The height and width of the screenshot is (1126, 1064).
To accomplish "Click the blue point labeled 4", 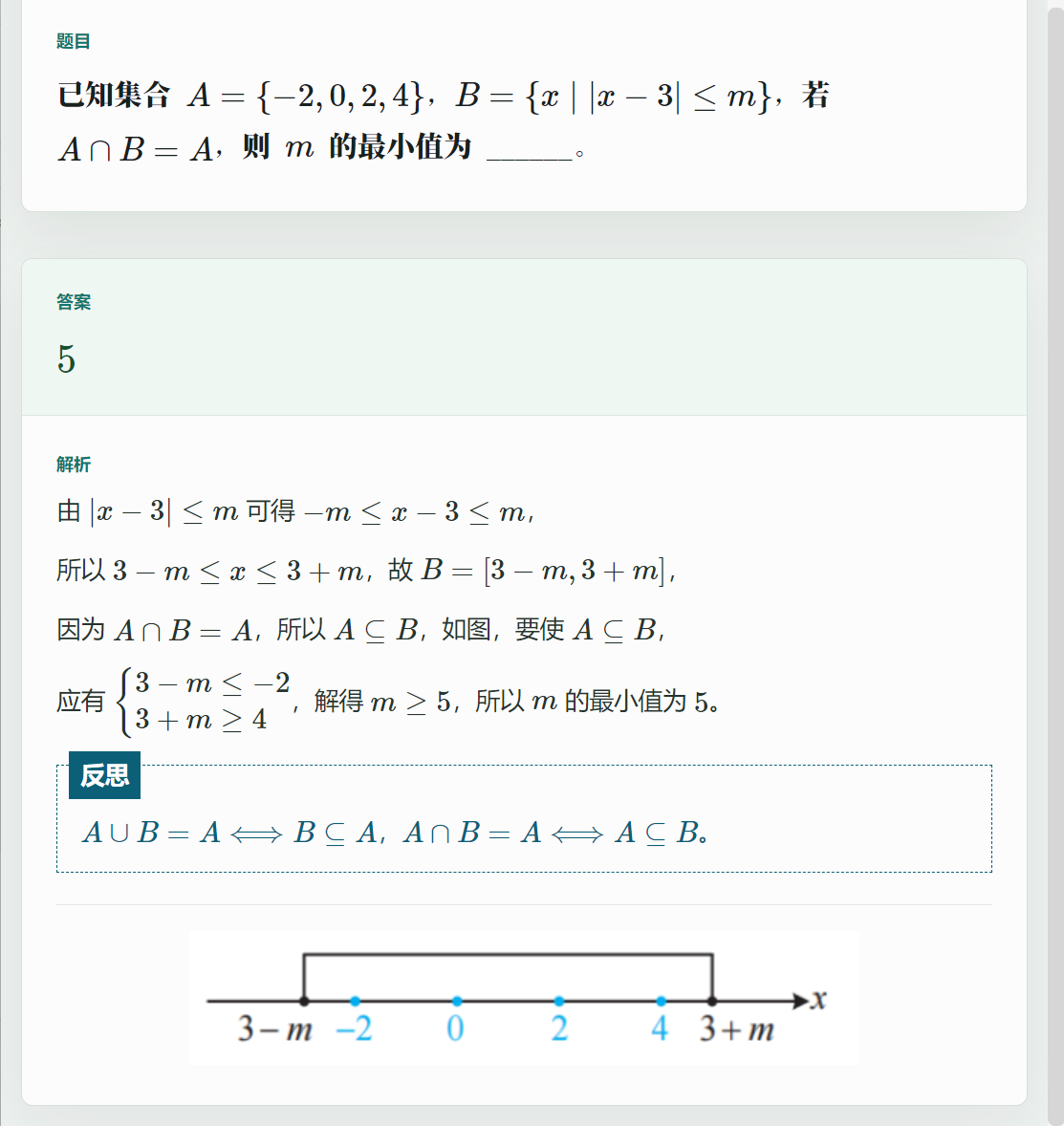I will [x=661, y=1001].
